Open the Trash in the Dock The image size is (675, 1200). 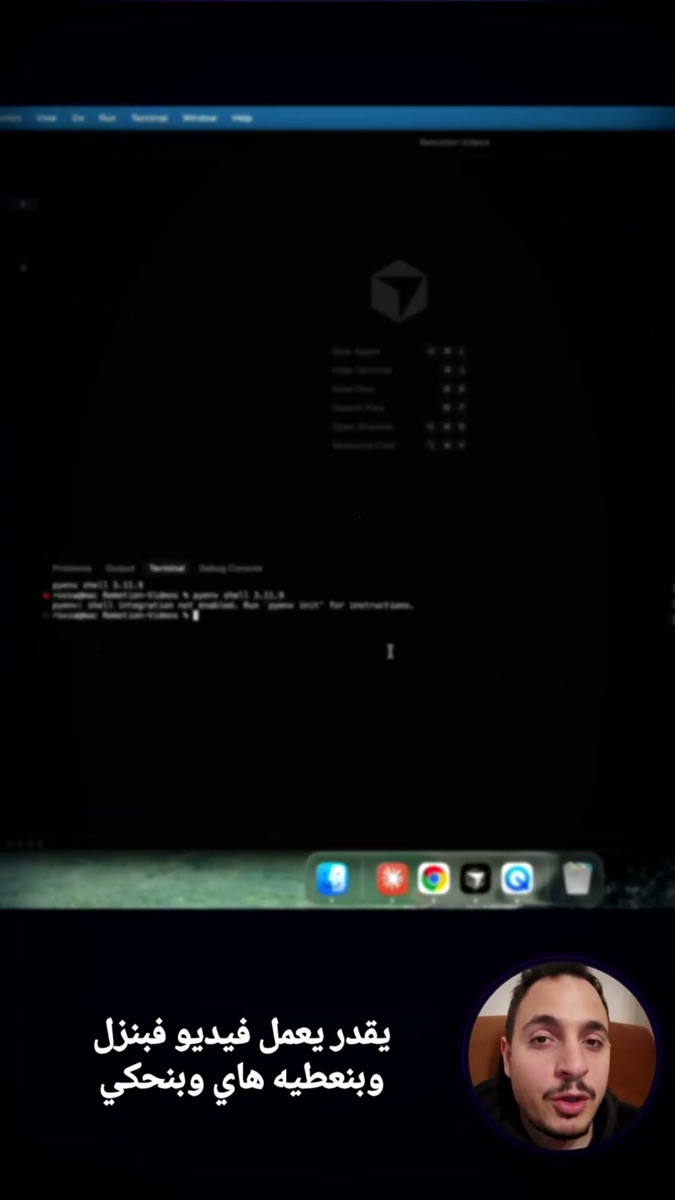click(x=577, y=879)
